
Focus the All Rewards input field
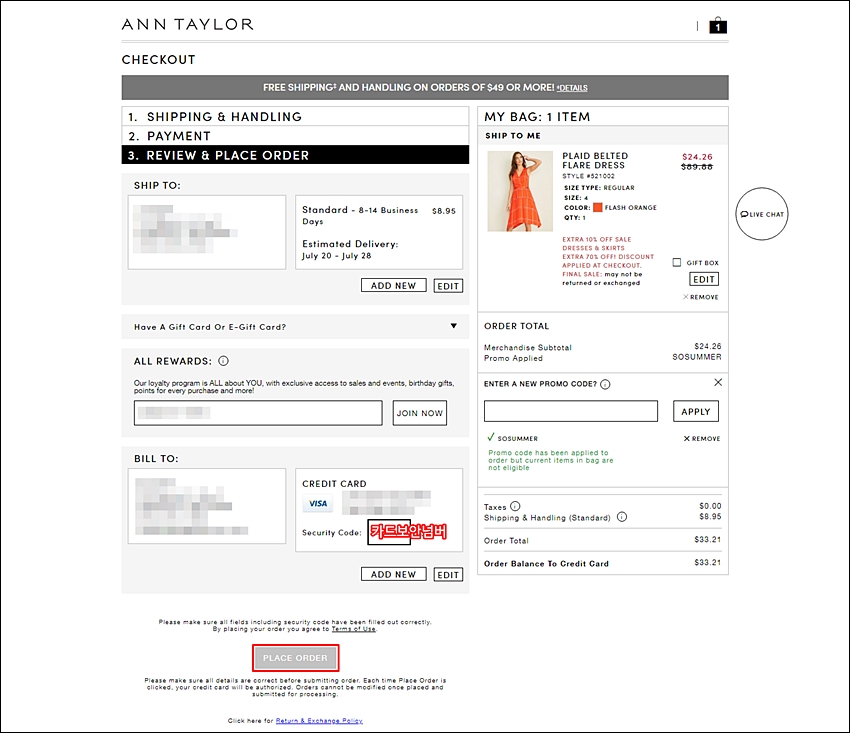click(x=258, y=413)
